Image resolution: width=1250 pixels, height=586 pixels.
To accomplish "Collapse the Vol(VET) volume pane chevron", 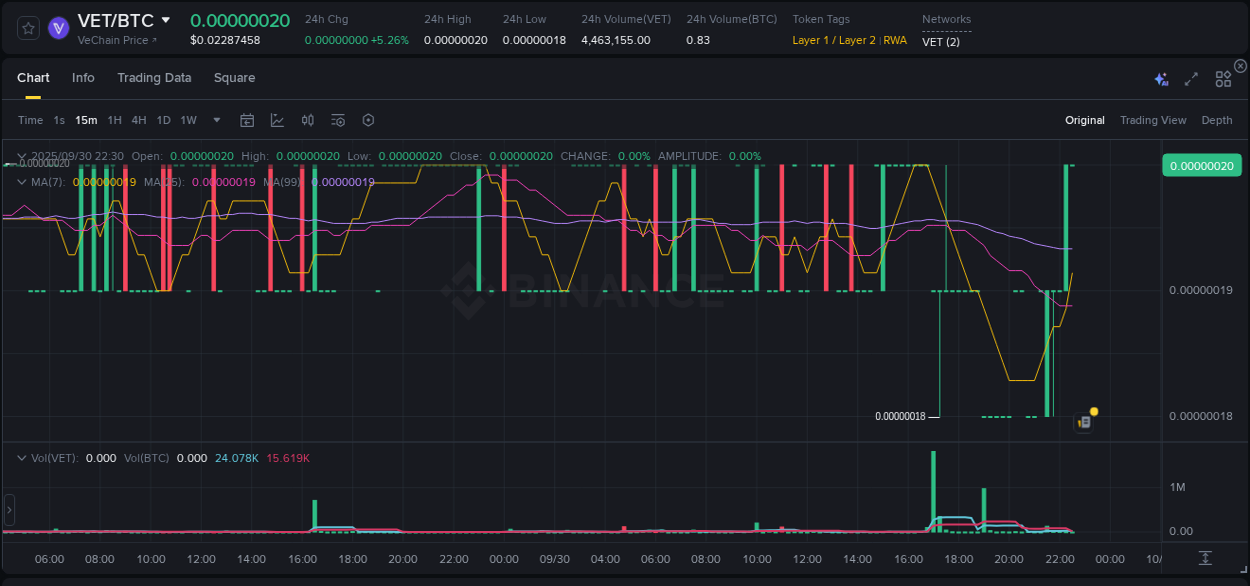I will point(20,457).
